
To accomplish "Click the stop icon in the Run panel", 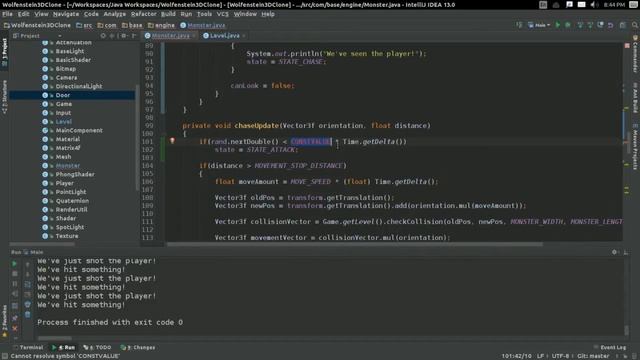I will 15,274.
